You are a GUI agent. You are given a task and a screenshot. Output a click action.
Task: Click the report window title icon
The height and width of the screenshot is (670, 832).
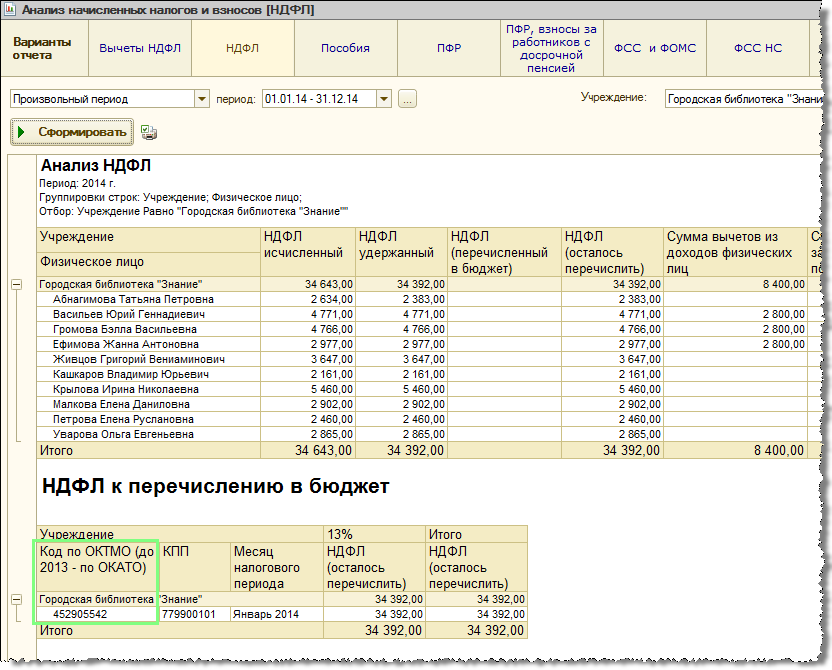[x=10, y=10]
